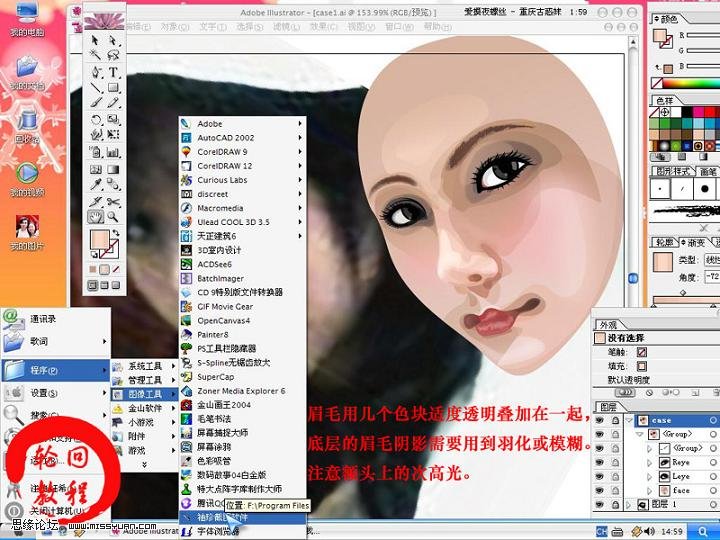Select the Mesh tool
720x540 pixels.
point(96,169)
